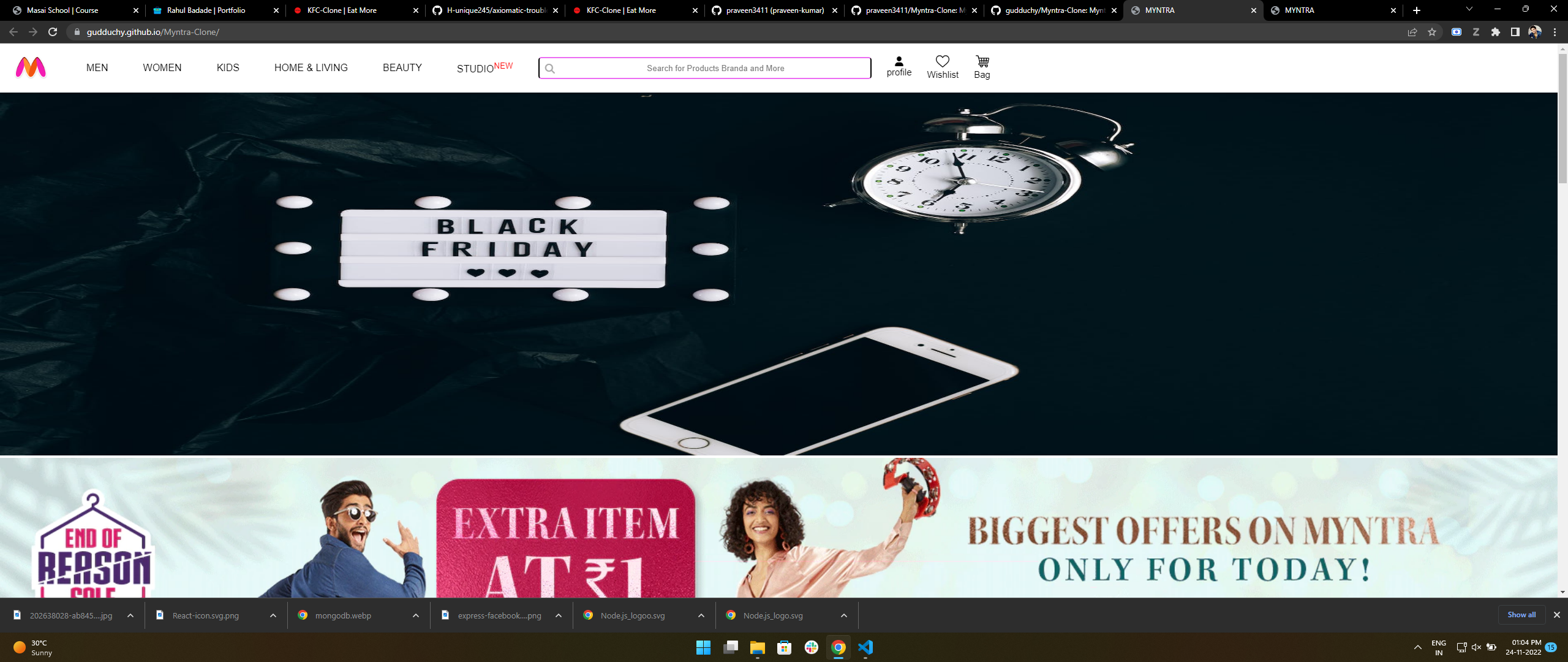
Task: Click the ENG IN language indicator
Action: [x=1438, y=647]
